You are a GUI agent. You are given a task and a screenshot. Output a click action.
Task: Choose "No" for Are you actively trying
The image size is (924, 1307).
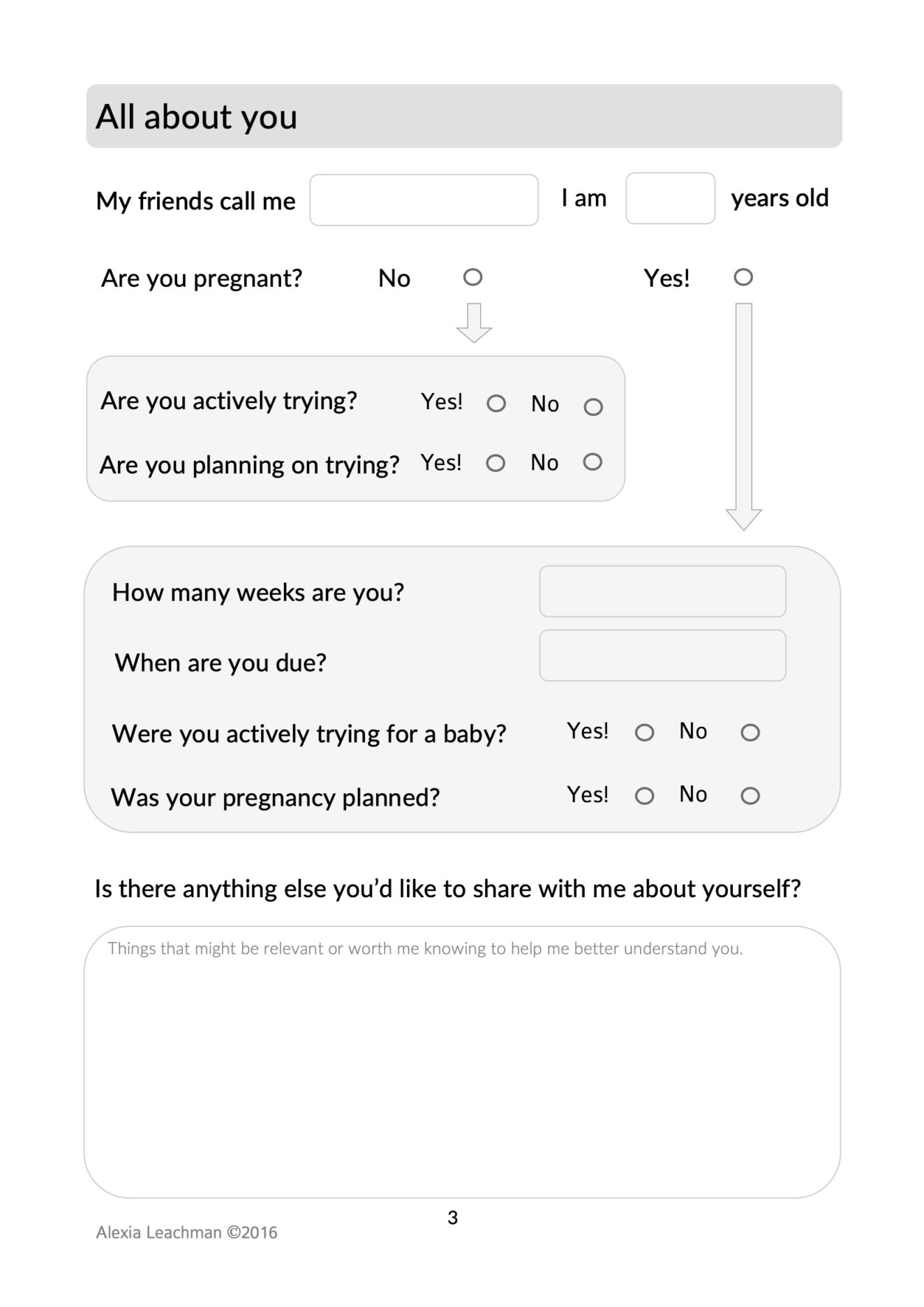[593, 407]
